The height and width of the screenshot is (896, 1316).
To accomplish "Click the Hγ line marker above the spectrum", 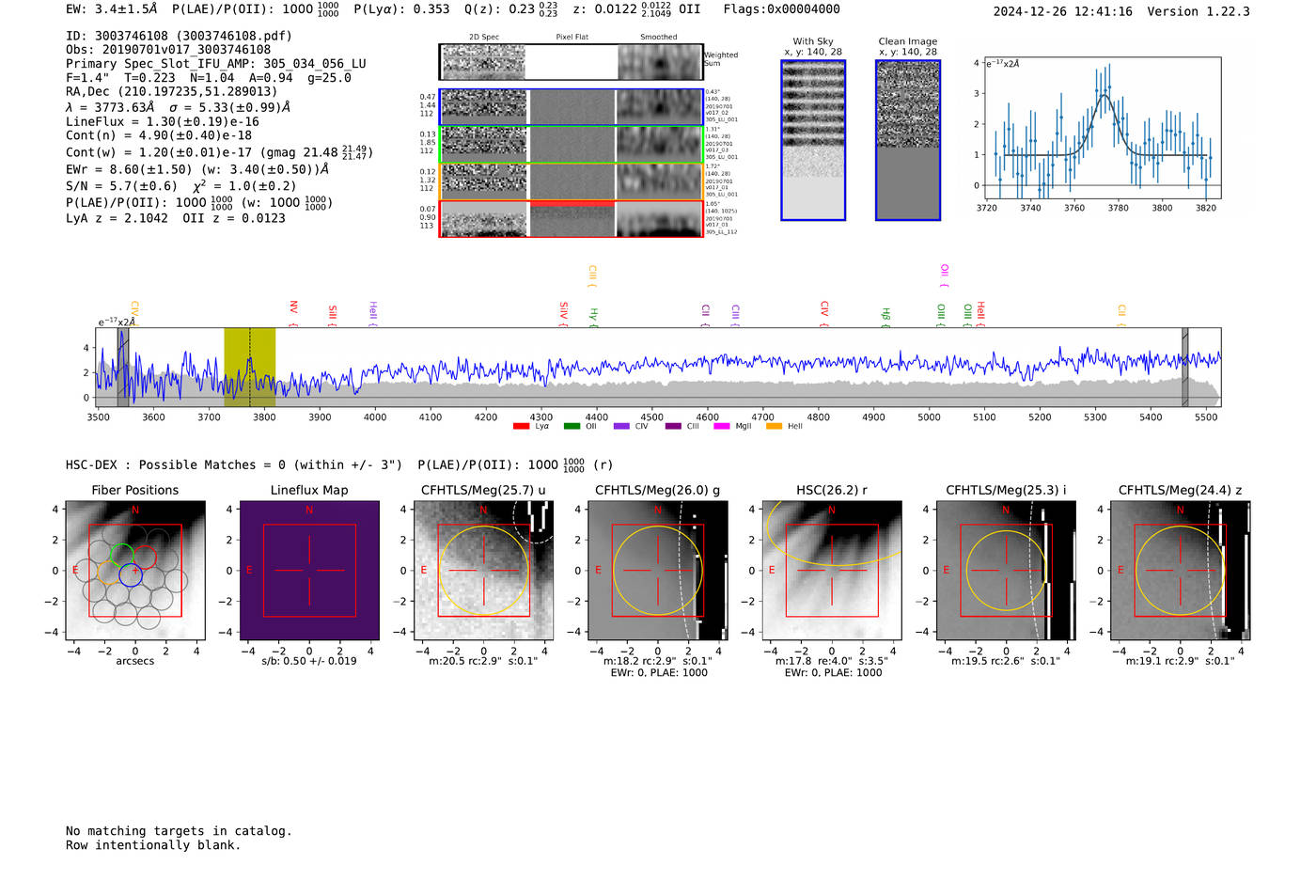I will [593, 316].
